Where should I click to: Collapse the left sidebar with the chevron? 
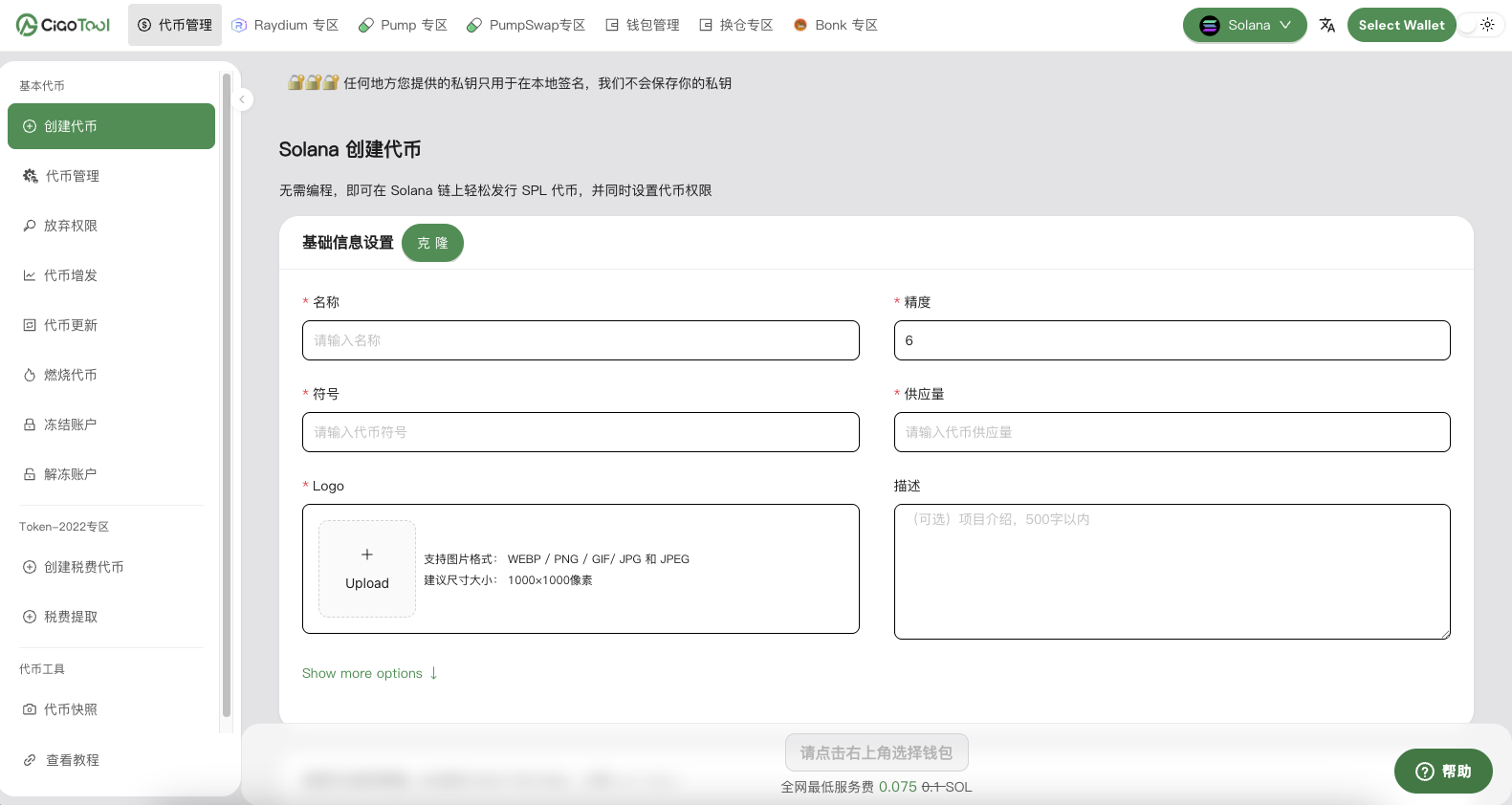click(x=243, y=99)
